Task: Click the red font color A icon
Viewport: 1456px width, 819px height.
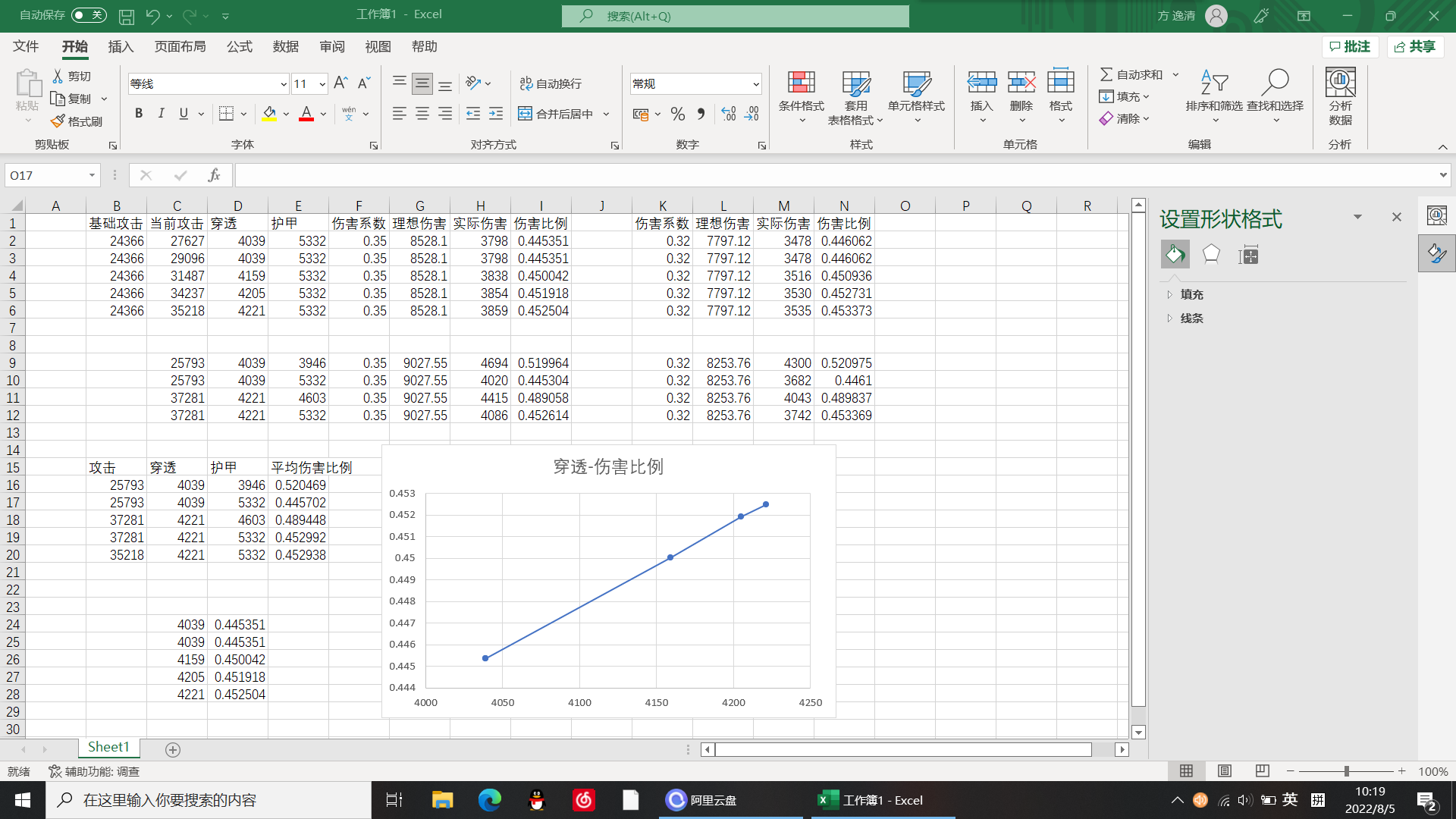Action: pyautogui.click(x=306, y=114)
